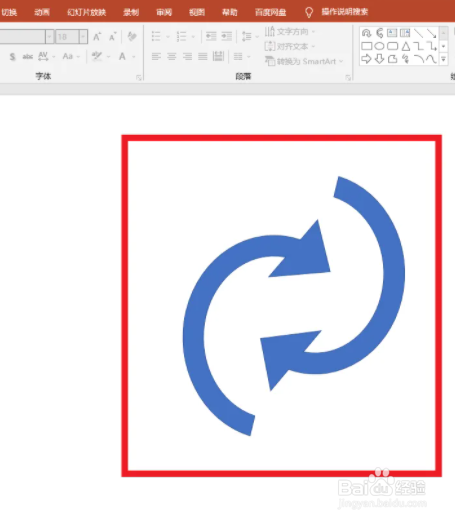Screen dimensions: 455x521
Task: Select the scribble shape tool
Action: (405, 59)
